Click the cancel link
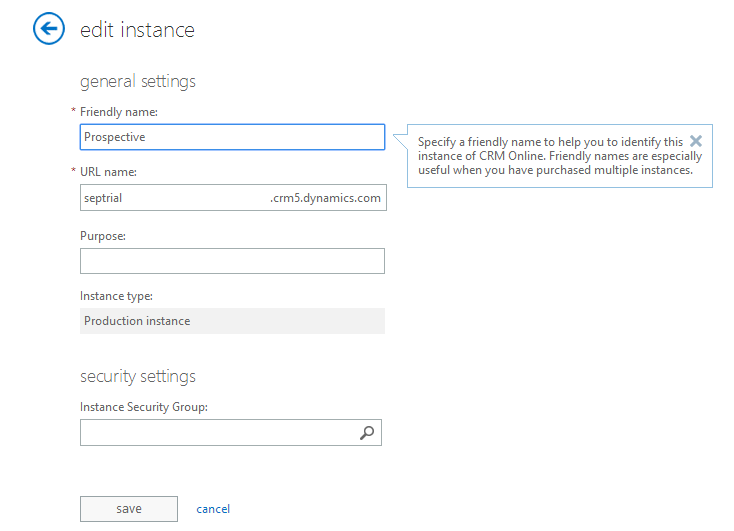Screen dimensions: 734x531 pyautogui.click(x=213, y=509)
